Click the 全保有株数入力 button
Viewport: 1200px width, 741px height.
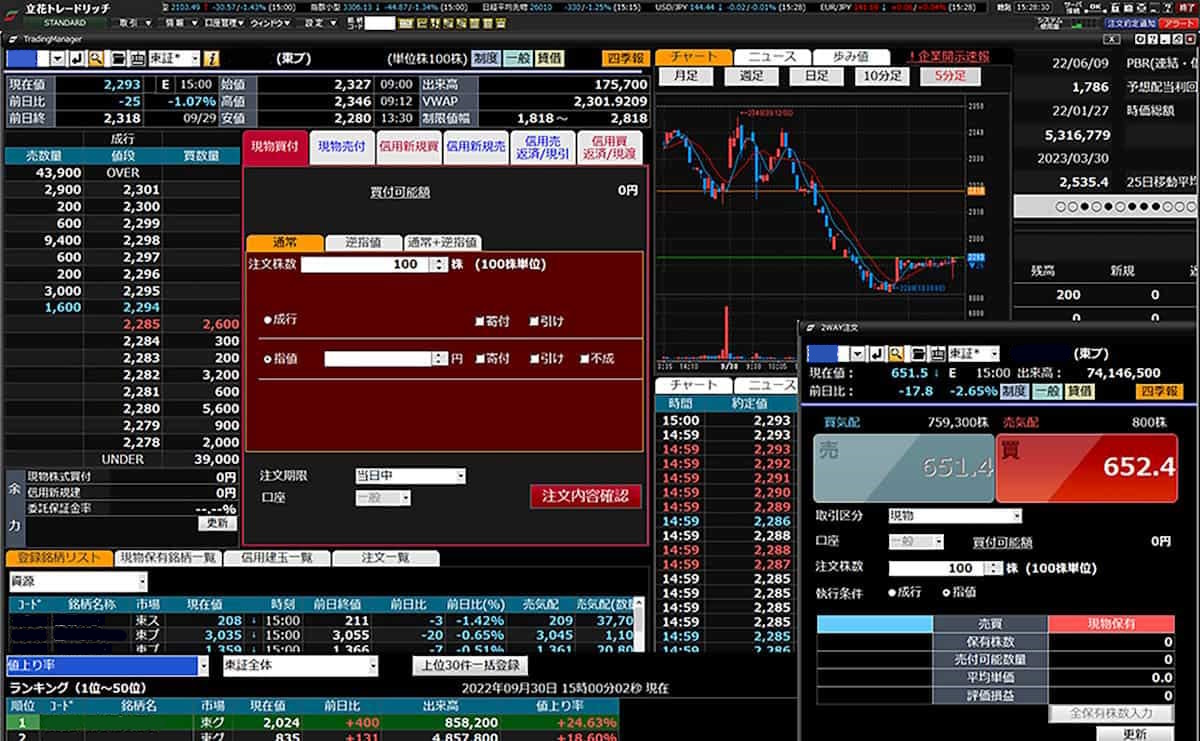[x=1111, y=713]
